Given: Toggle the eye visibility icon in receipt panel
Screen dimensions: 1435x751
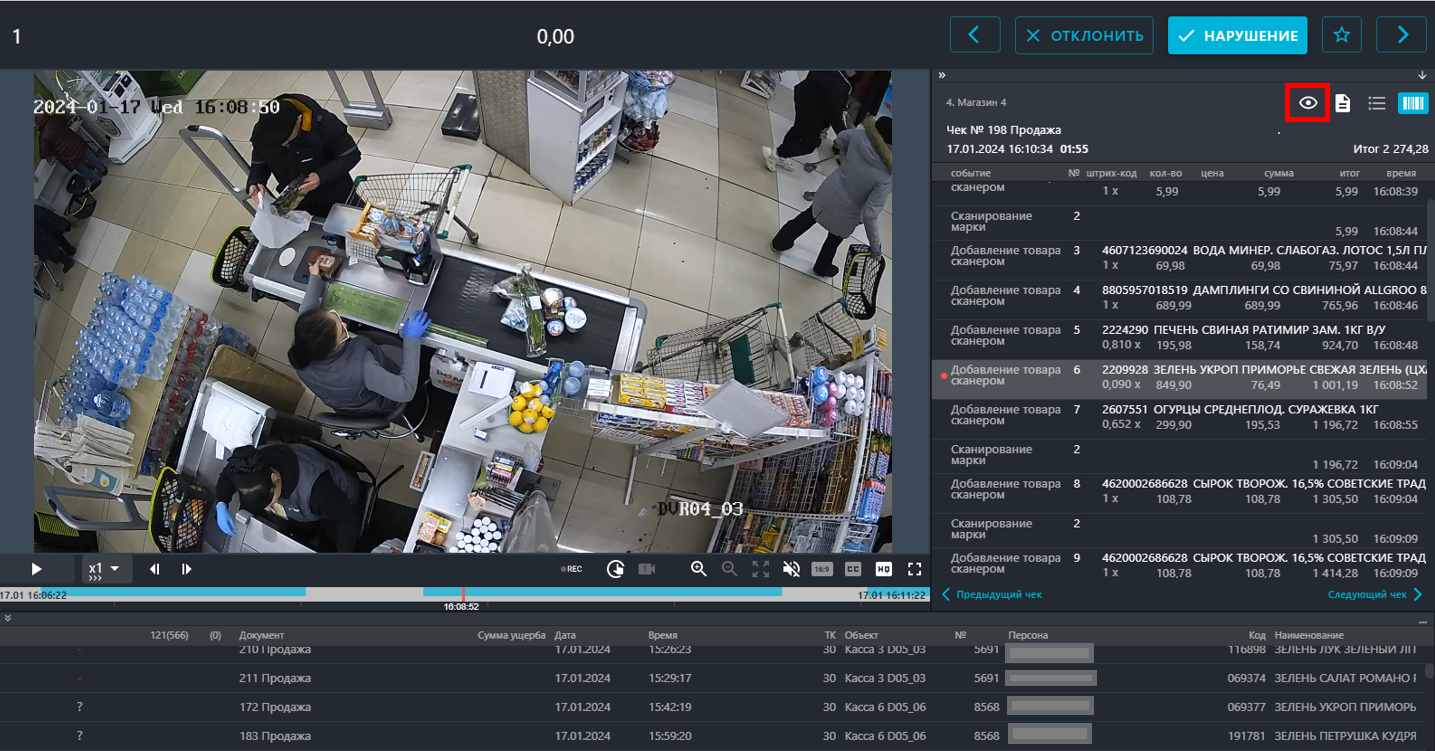Looking at the screenshot, I should tap(1307, 103).
